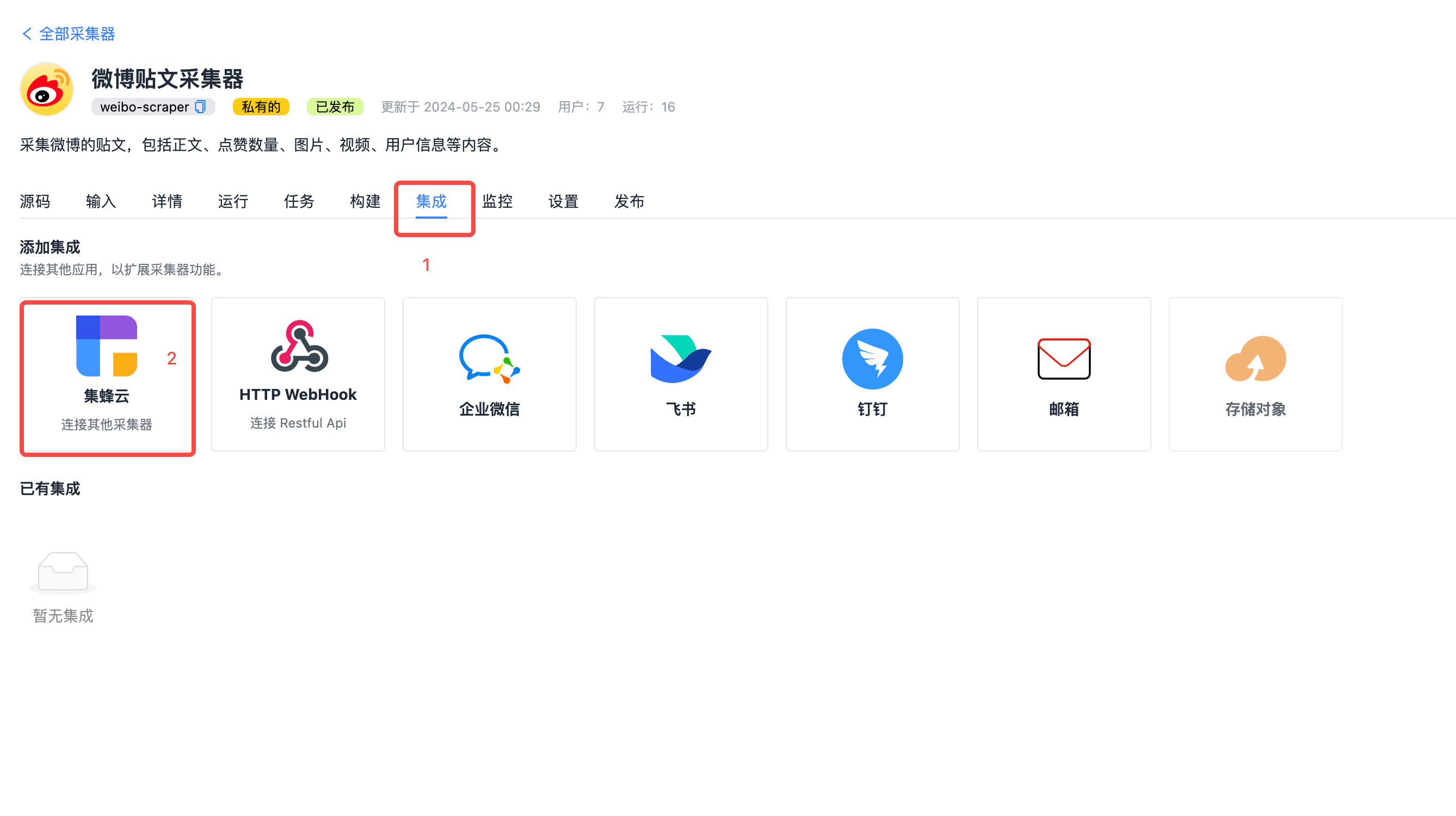This screenshot has height=816, width=1456.
Task: Click the 连接 Restful Api subtitle
Action: point(298,423)
